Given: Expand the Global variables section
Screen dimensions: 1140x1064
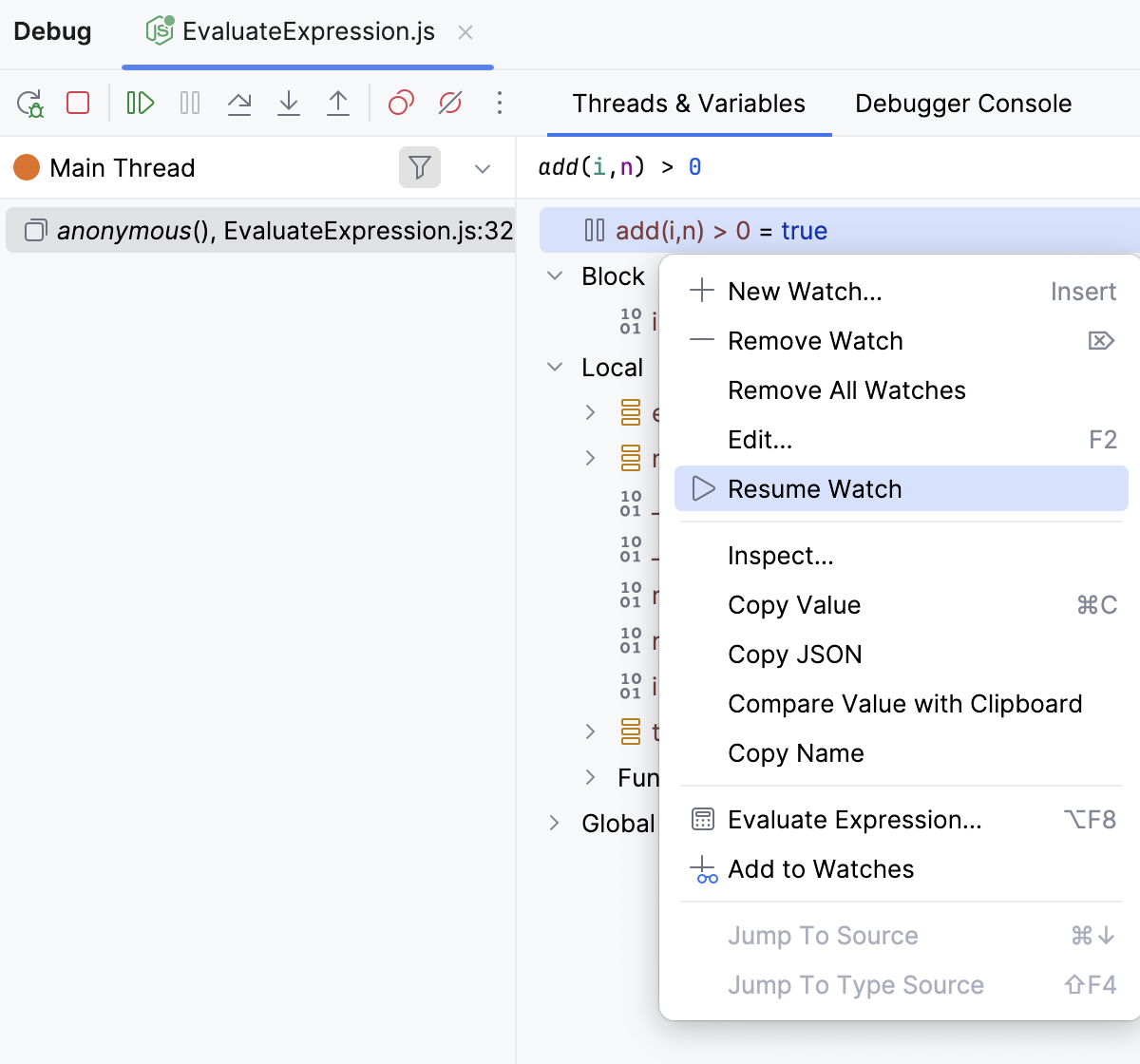Looking at the screenshot, I should pyautogui.click(x=555, y=824).
